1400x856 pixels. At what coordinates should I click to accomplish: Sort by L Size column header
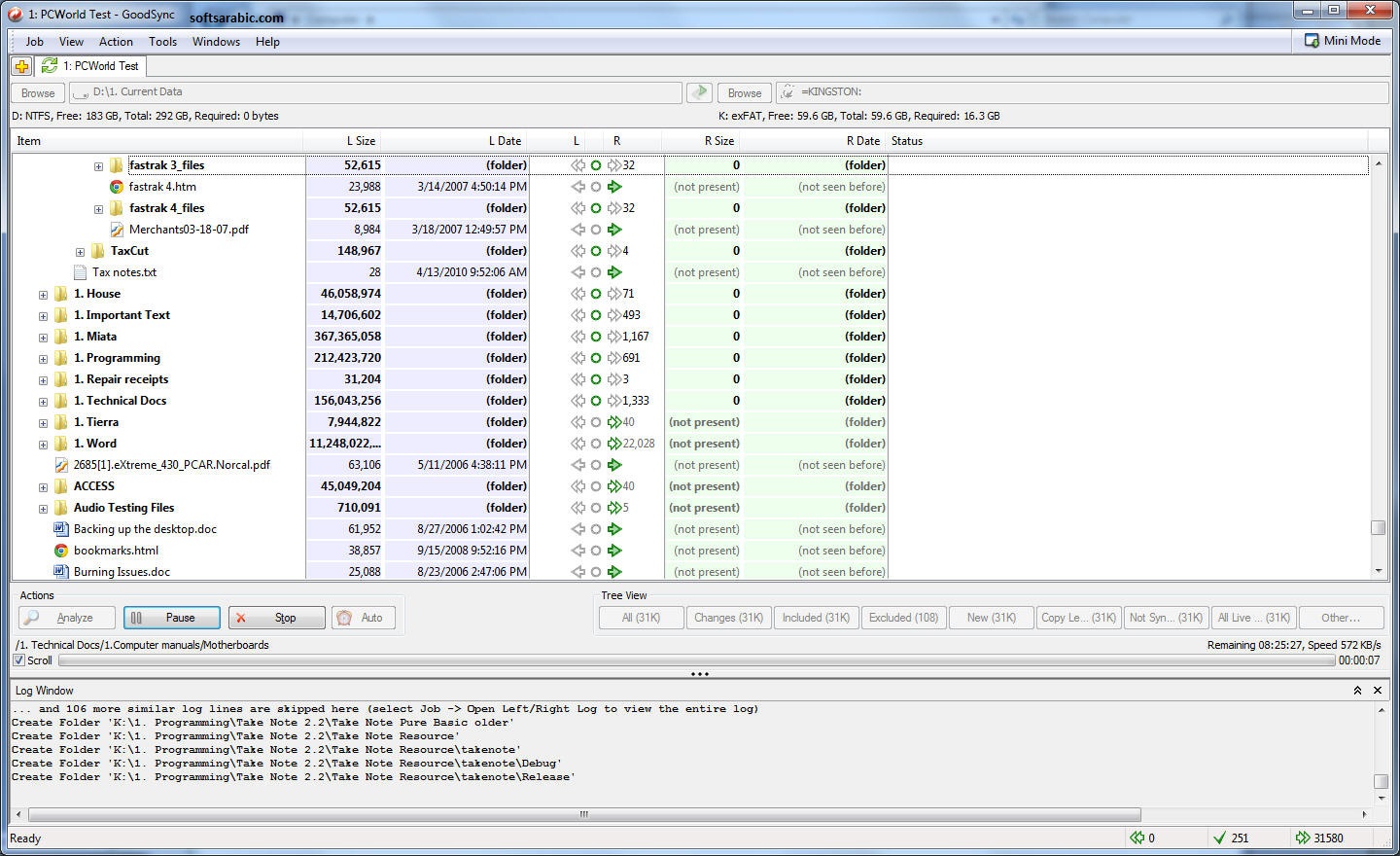(361, 141)
